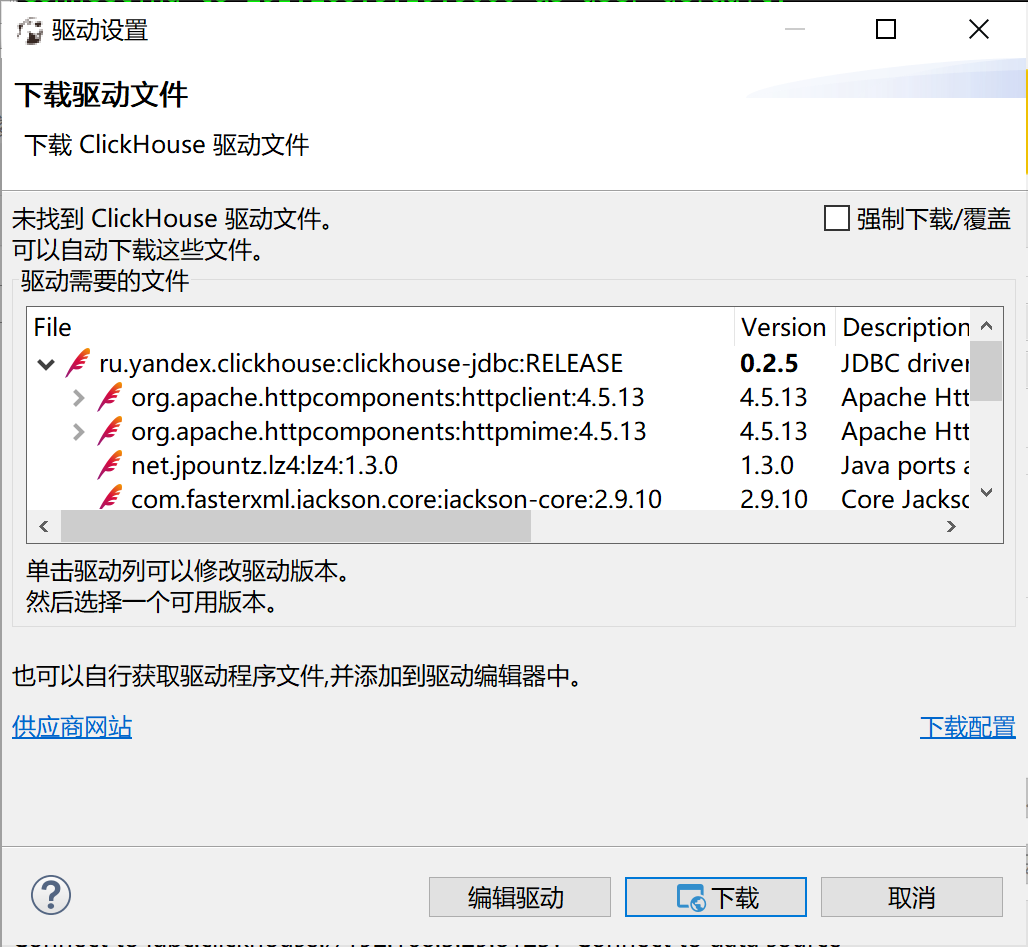1028x947 pixels.
Task: Click the feather icon beside httpclient:4.5.13
Action: pos(110,397)
